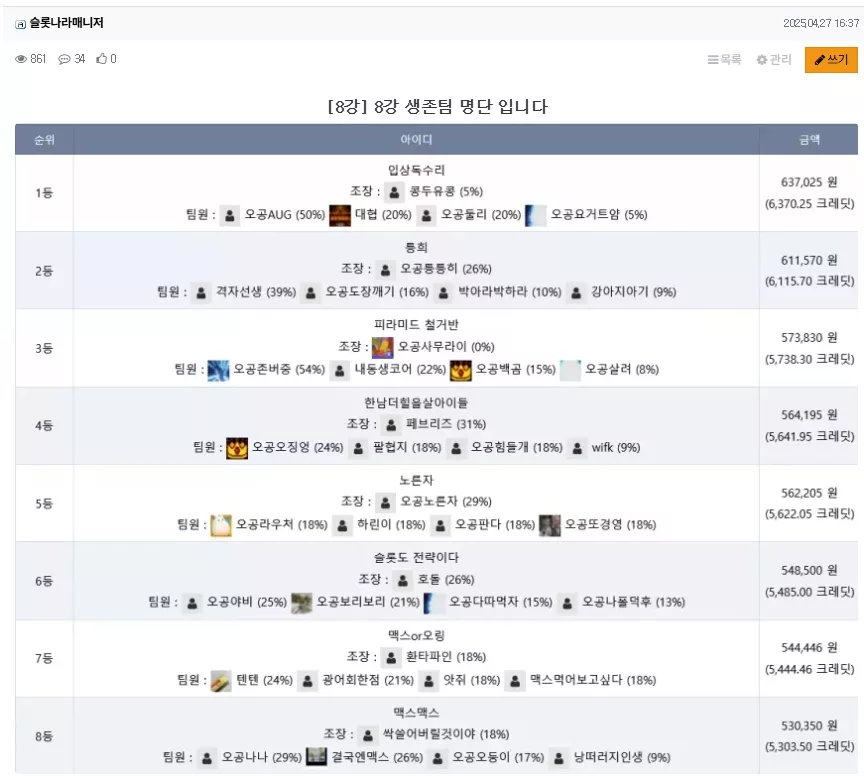
Task: Click the 슬롯나라매니저 author name
Action: coord(66,23)
